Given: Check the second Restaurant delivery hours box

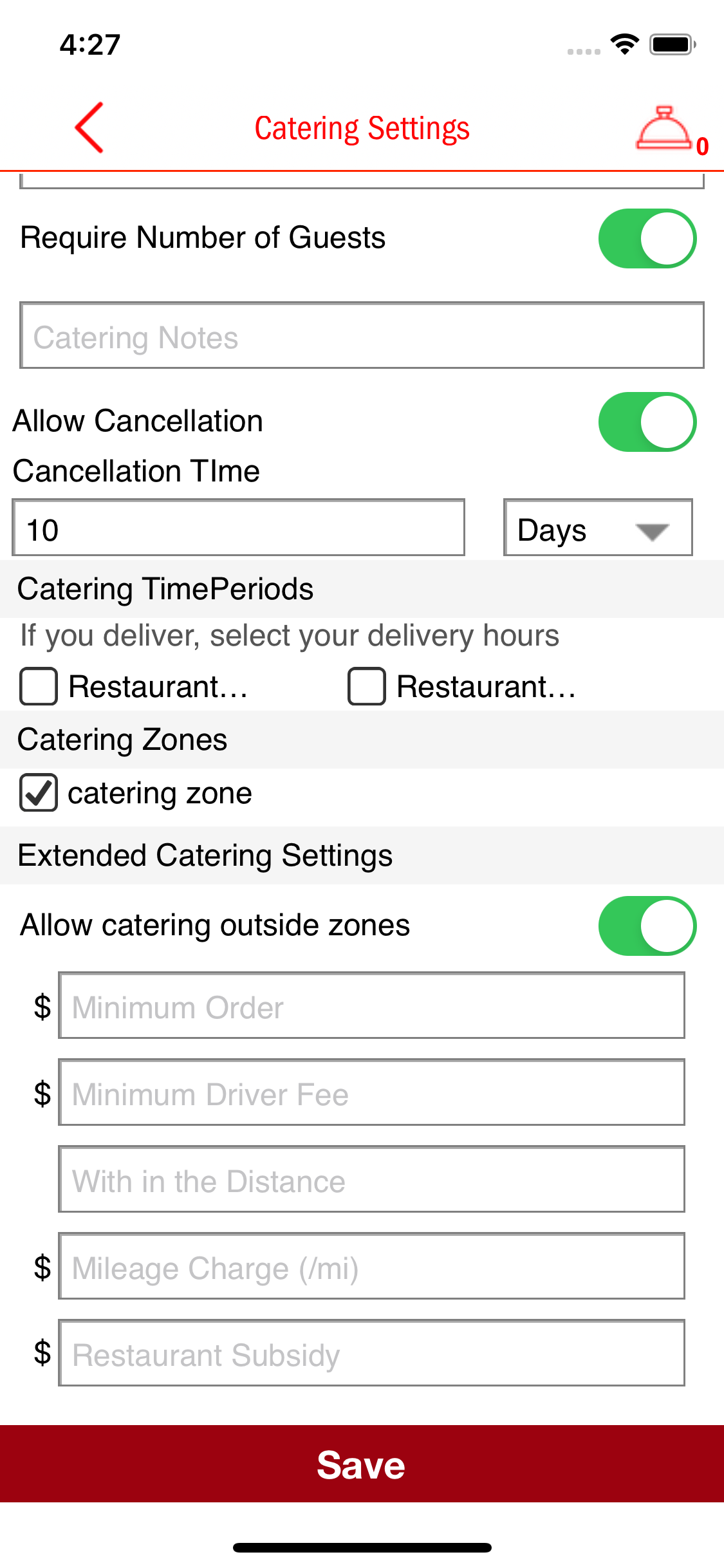Looking at the screenshot, I should [x=367, y=686].
